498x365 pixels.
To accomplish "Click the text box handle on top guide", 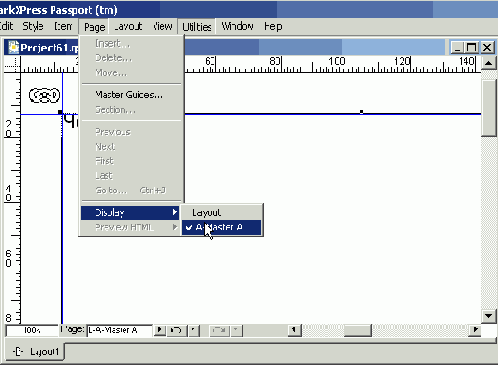I will pyautogui.click(x=361, y=112).
